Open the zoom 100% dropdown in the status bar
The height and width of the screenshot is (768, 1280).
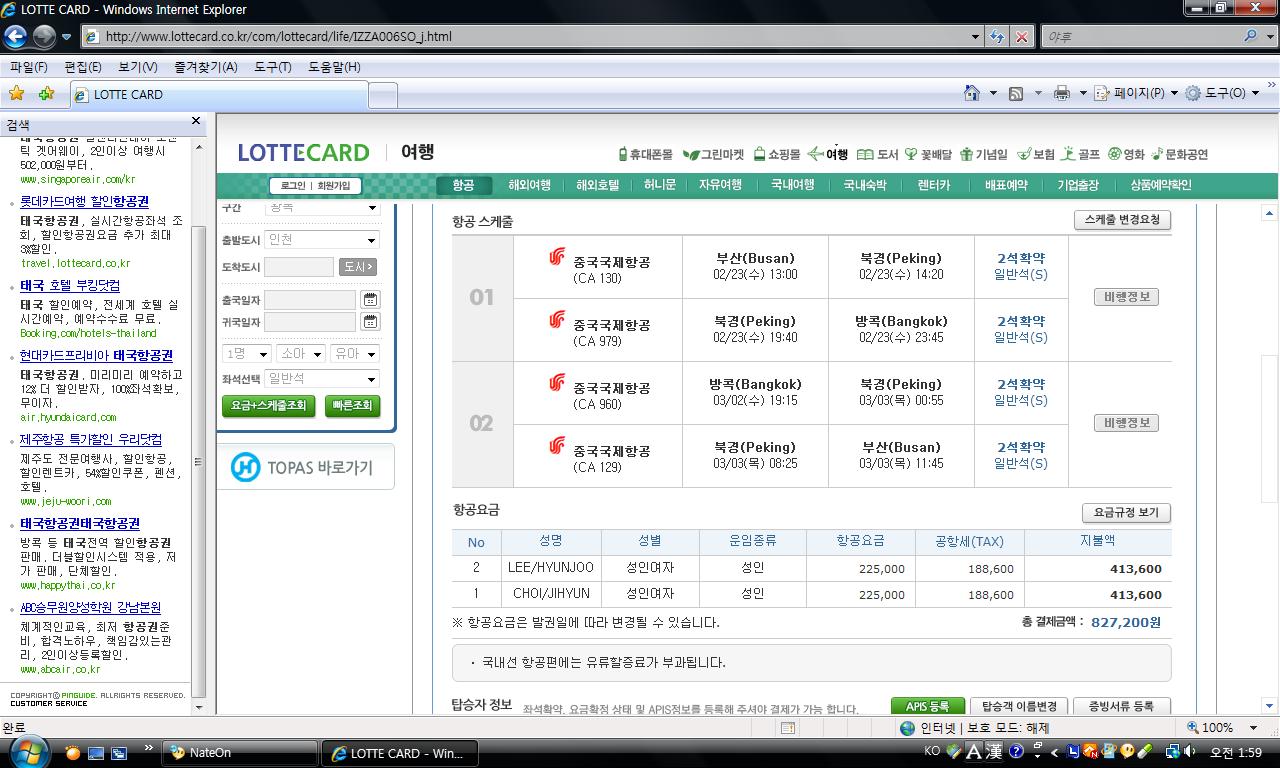point(1252,728)
